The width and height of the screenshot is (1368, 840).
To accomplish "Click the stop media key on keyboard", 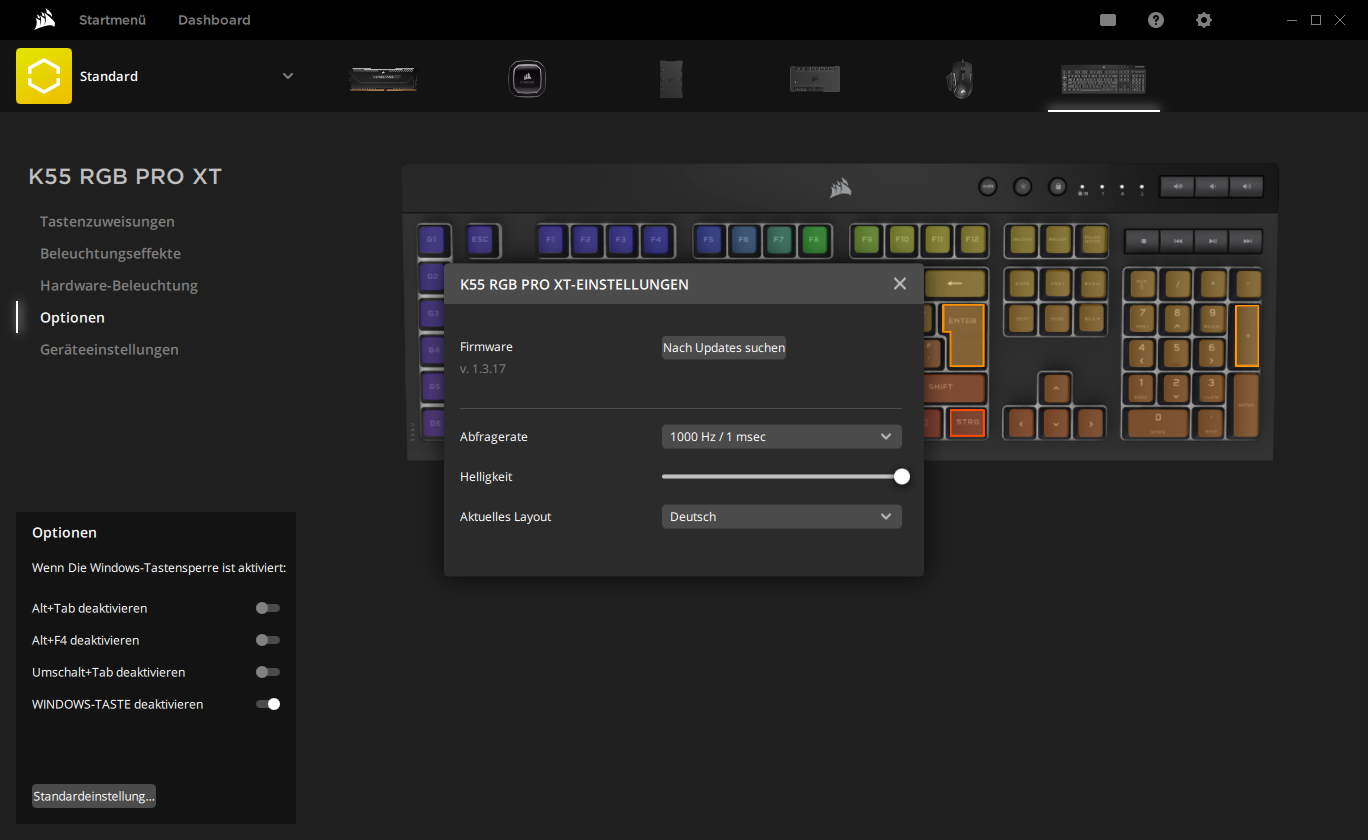I will [1141, 241].
